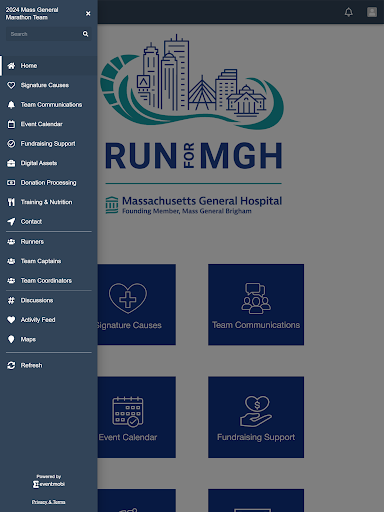Click the Search input field

(44, 34)
